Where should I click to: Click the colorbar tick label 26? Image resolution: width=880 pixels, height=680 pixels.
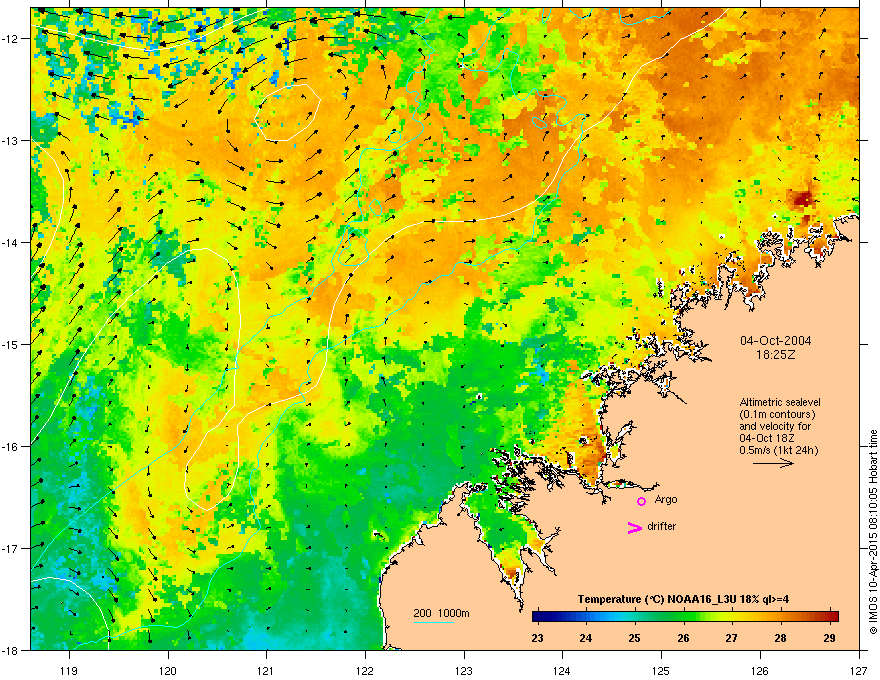point(683,638)
